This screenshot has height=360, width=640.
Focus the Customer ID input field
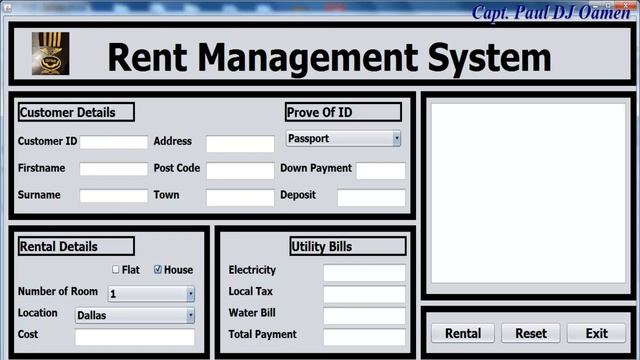click(x=113, y=142)
